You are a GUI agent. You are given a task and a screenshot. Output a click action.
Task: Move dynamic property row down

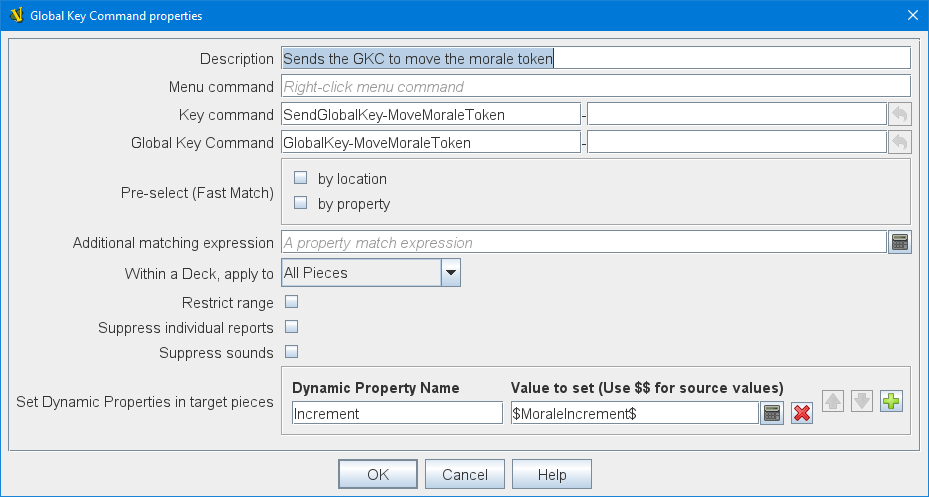pyautogui.click(x=861, y=402)
